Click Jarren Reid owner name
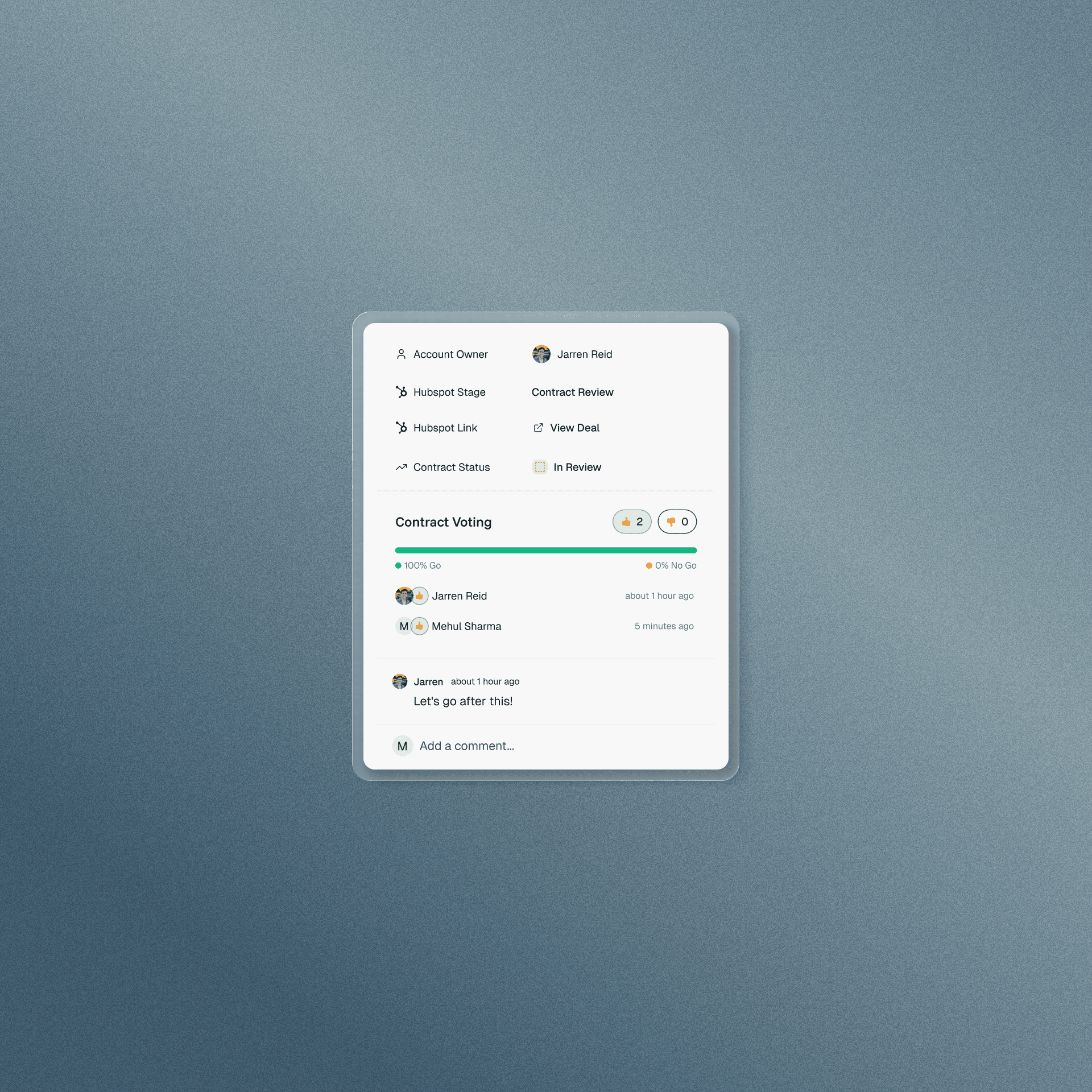 coord(585,354)
